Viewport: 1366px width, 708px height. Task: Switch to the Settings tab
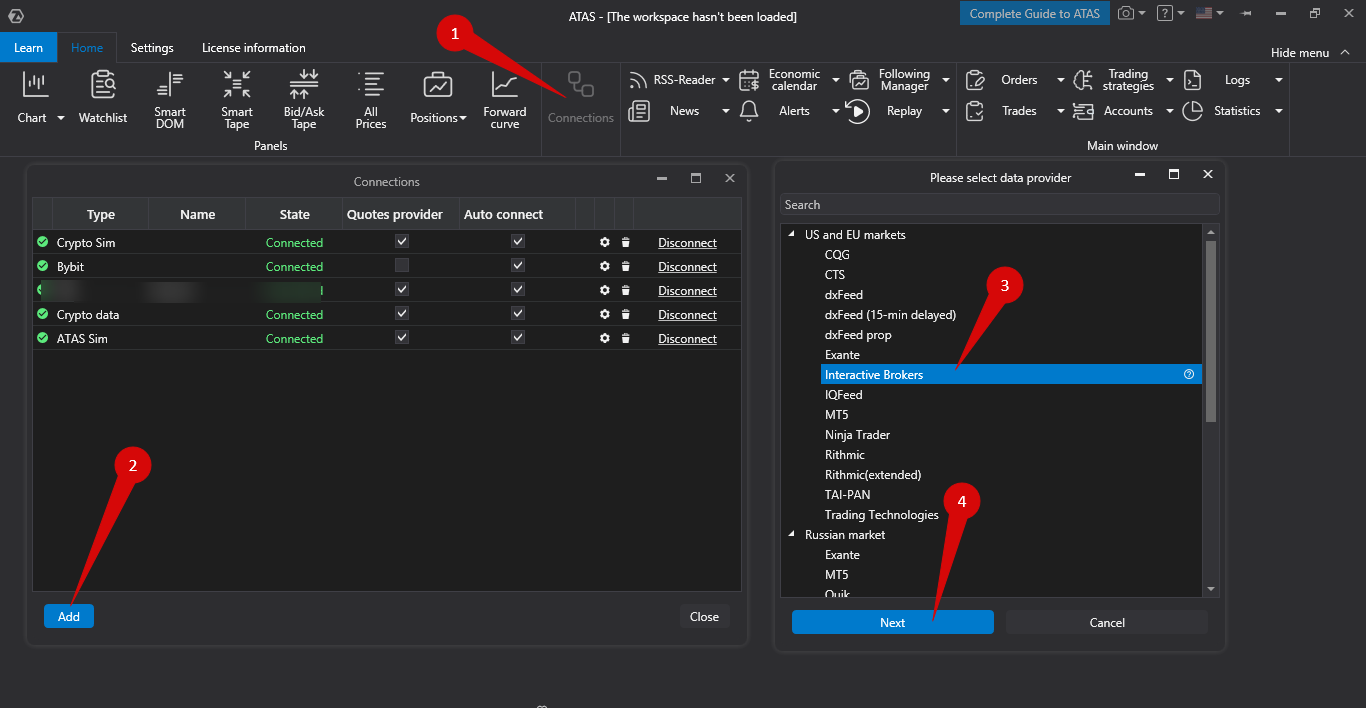(152, 48)
